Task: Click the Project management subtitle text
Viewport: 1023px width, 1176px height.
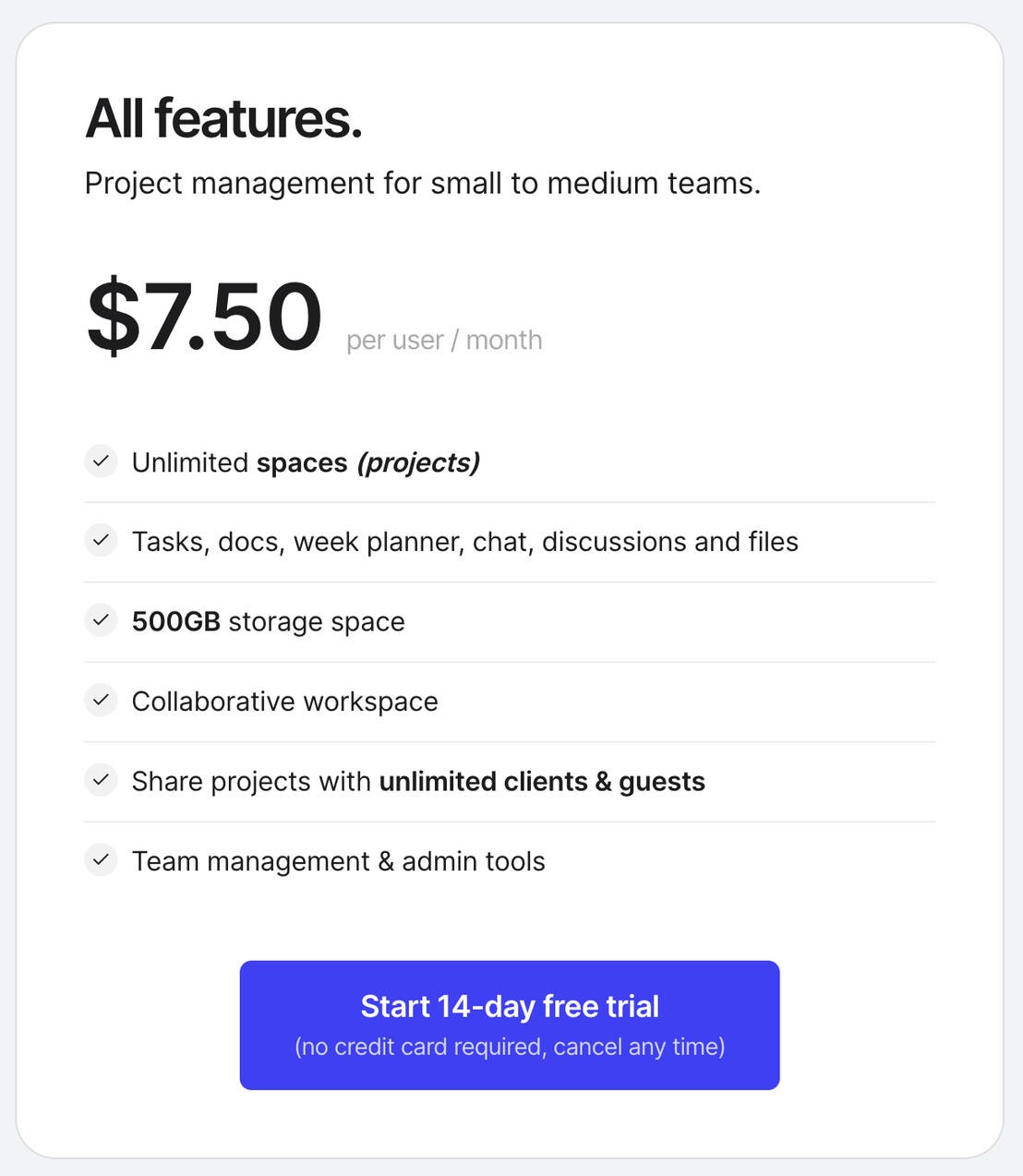Action: pyautogui.click(x=423, y=183)
